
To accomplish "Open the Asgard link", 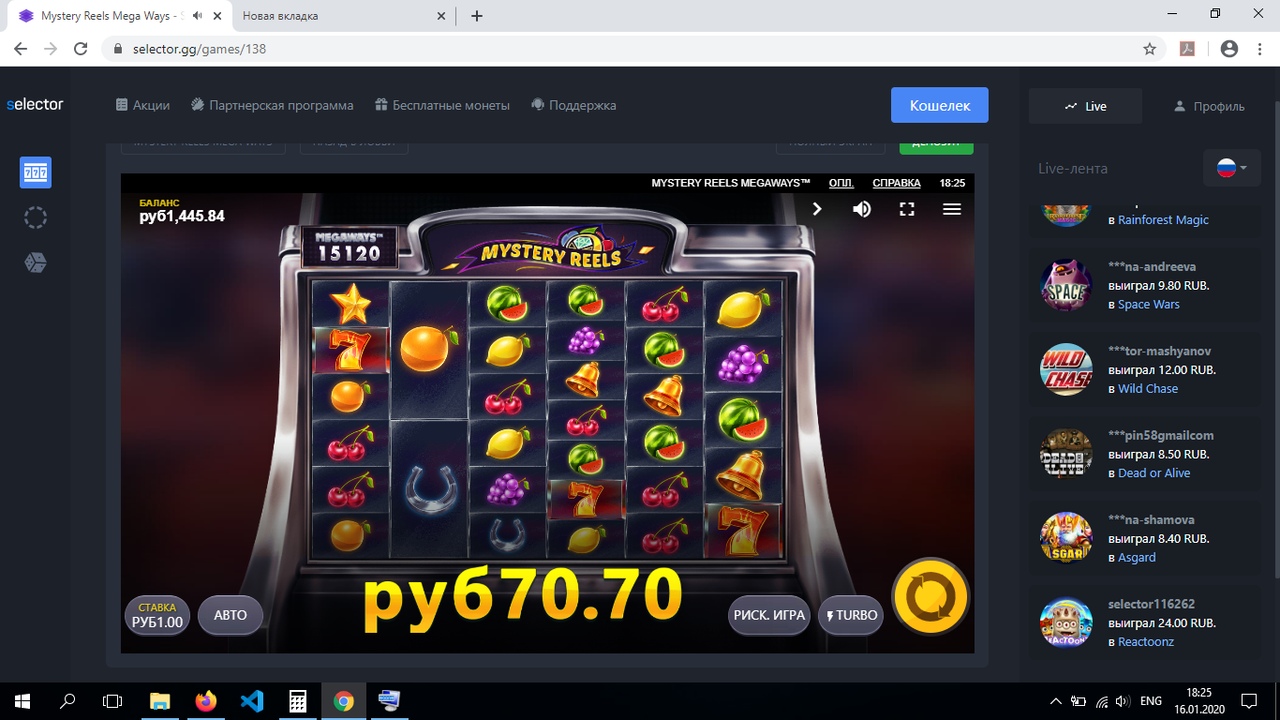I will pos(1136,557).
